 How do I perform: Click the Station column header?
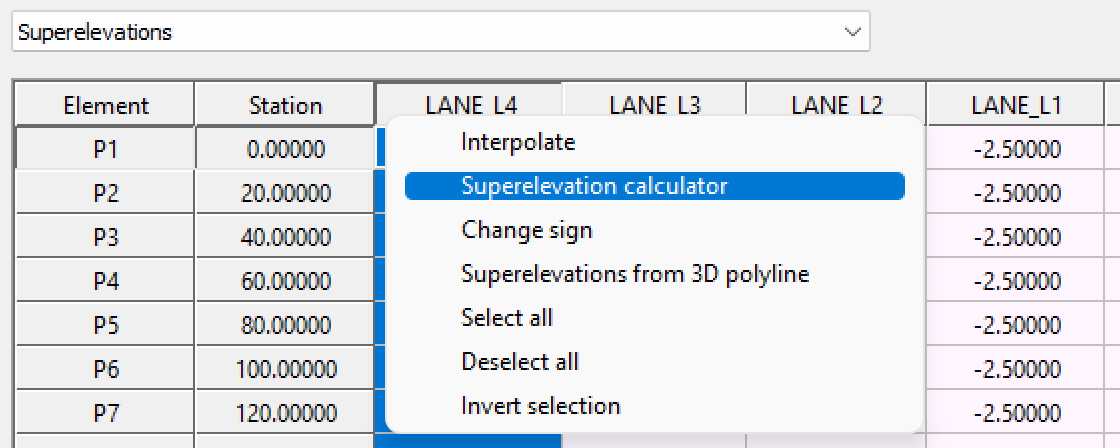pyautogui.click(x=286, y=105)
